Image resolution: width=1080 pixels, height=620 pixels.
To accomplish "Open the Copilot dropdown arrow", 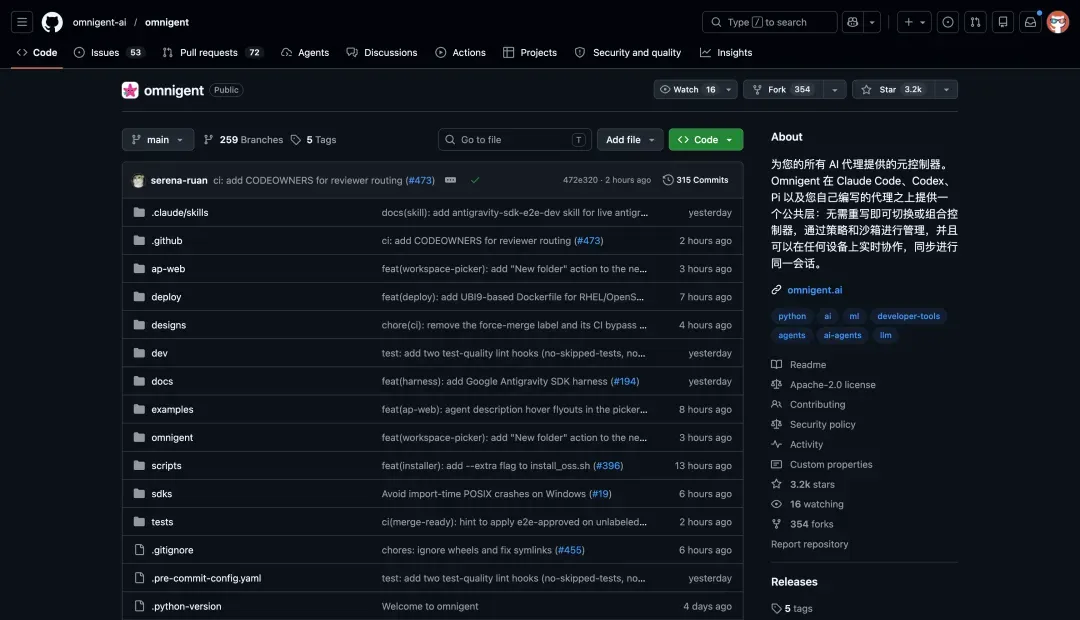I will [872, 22].
